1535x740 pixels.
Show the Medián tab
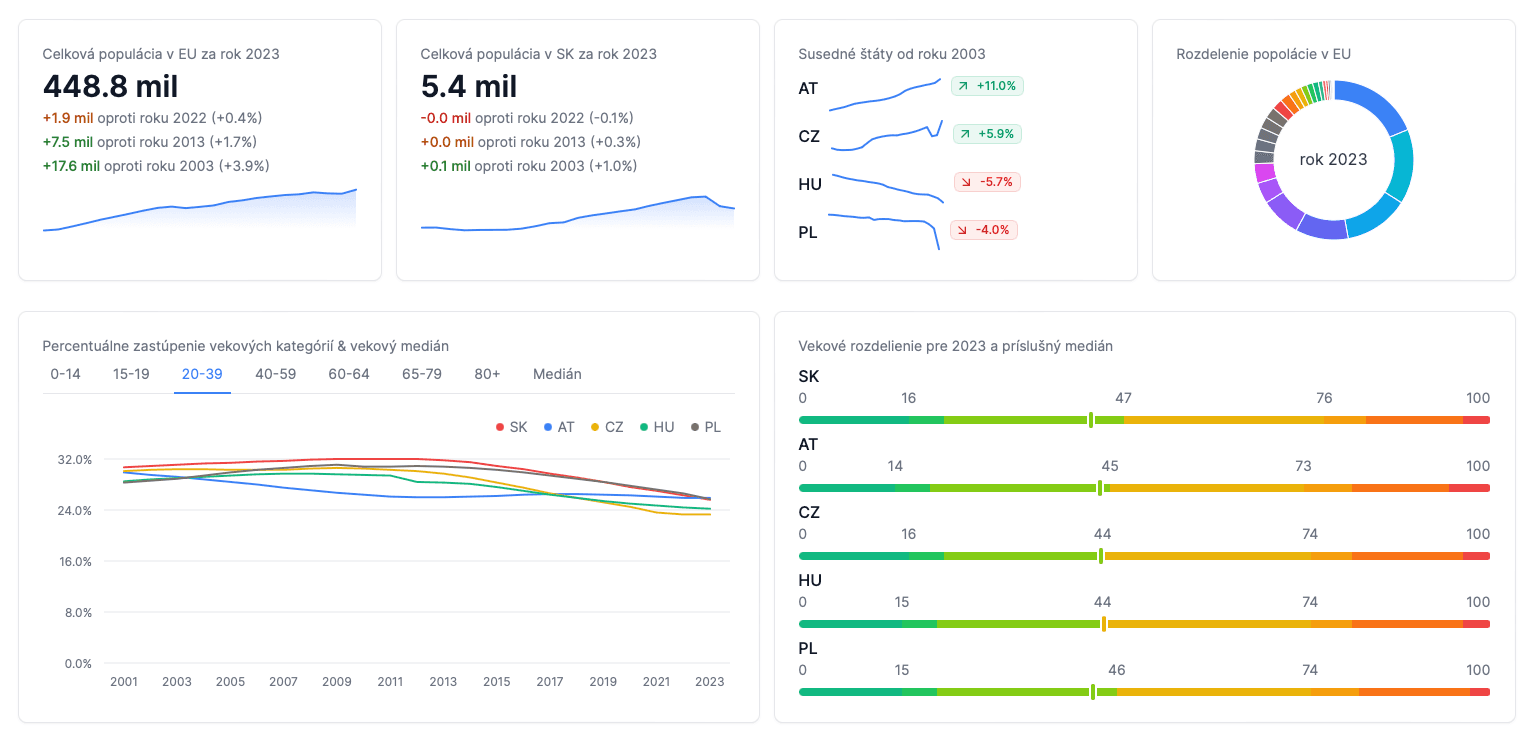click(557, 374)
